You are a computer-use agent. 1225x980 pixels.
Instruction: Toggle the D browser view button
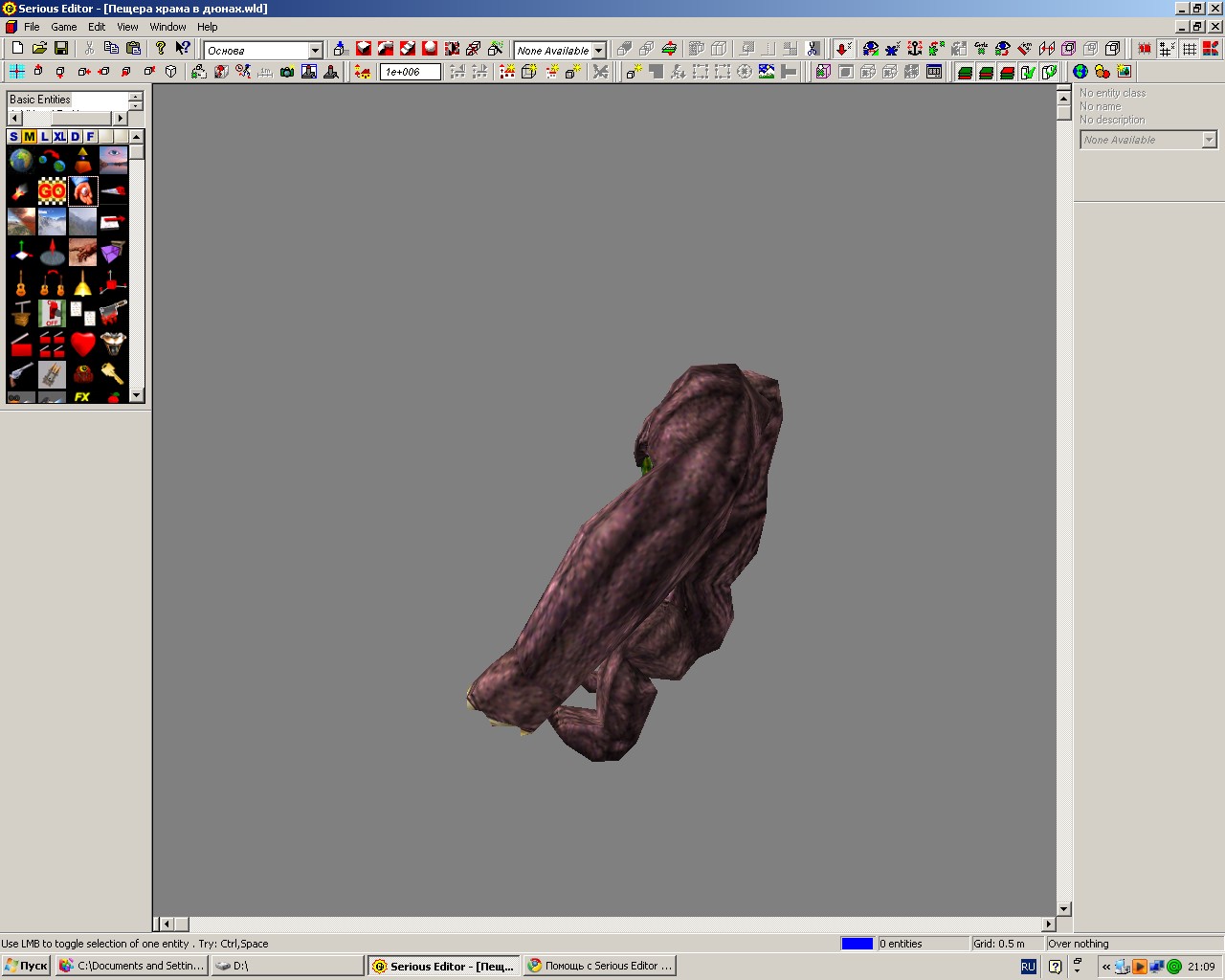click(75, 137)
